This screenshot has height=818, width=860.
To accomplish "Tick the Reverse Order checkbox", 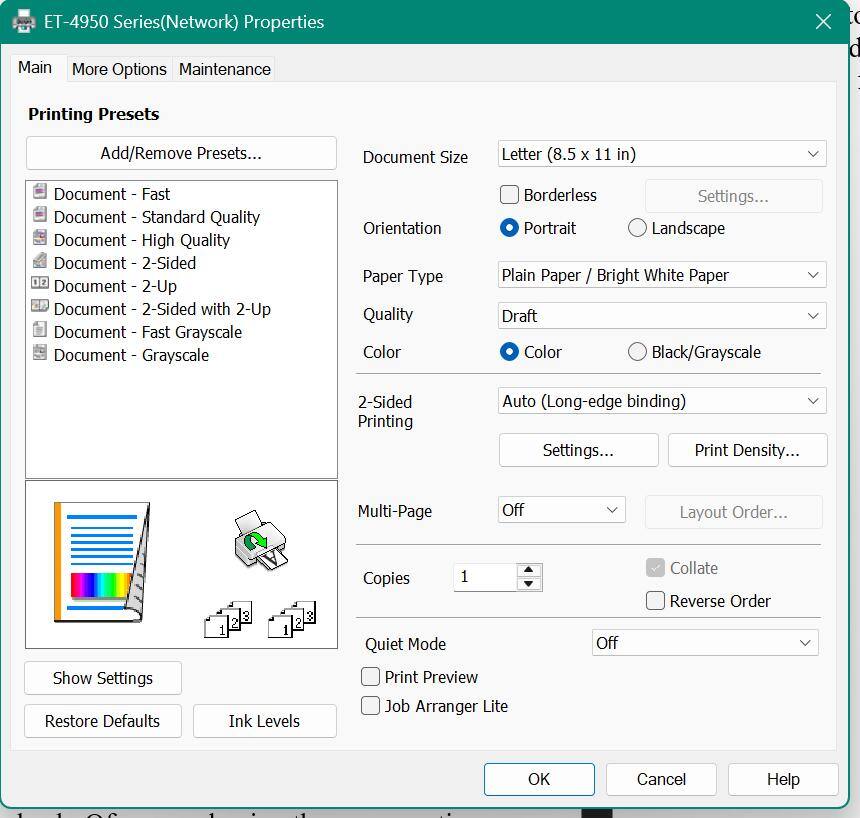I will [655, 601].
